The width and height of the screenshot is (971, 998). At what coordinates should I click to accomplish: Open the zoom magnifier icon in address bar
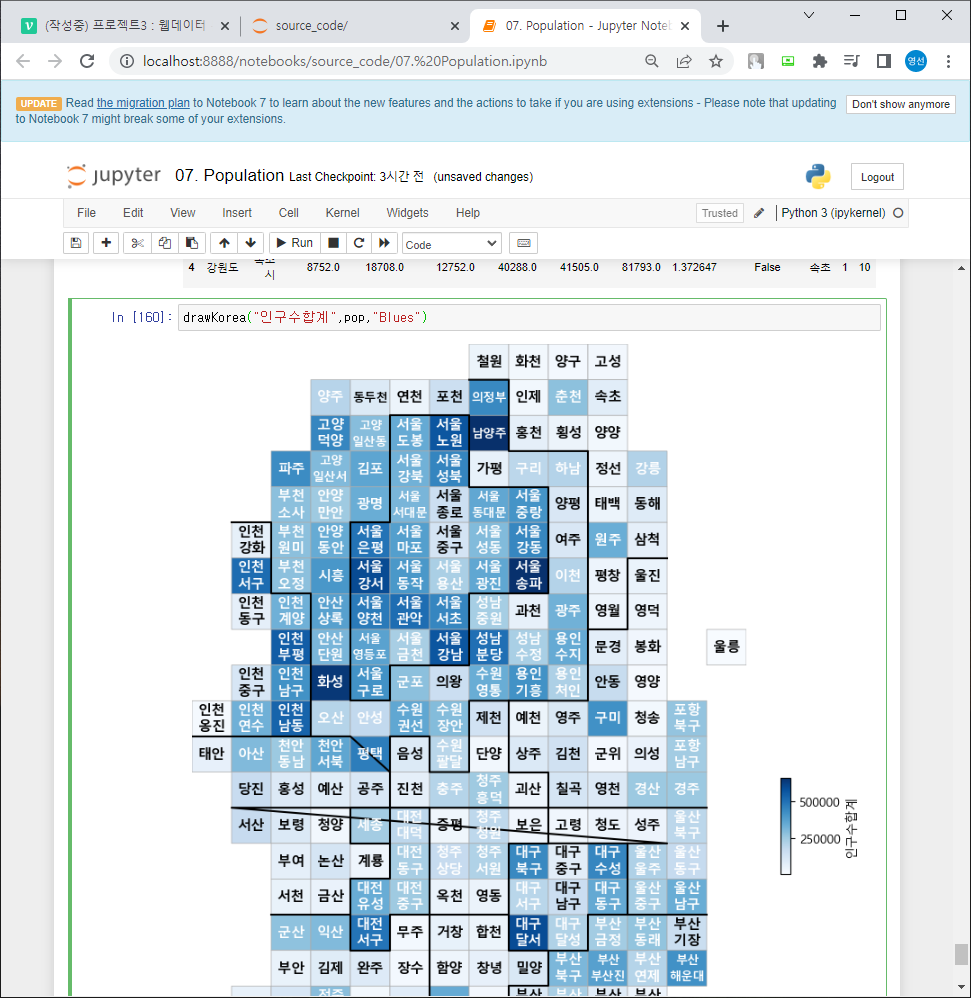(x=652, y=61)
